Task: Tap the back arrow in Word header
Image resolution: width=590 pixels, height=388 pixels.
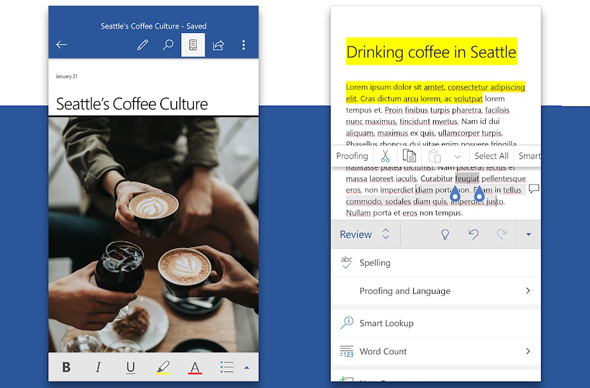Action: tap(61, 45)
